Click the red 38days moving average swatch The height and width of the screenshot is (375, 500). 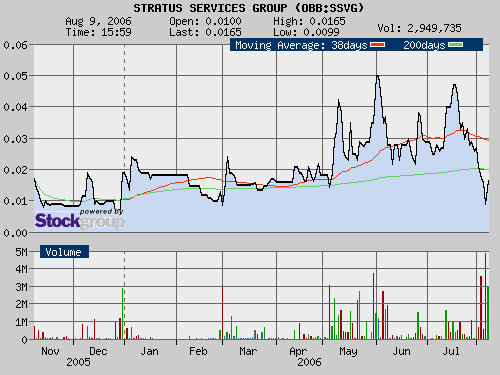pyautogui.click(x=378, y=45)
